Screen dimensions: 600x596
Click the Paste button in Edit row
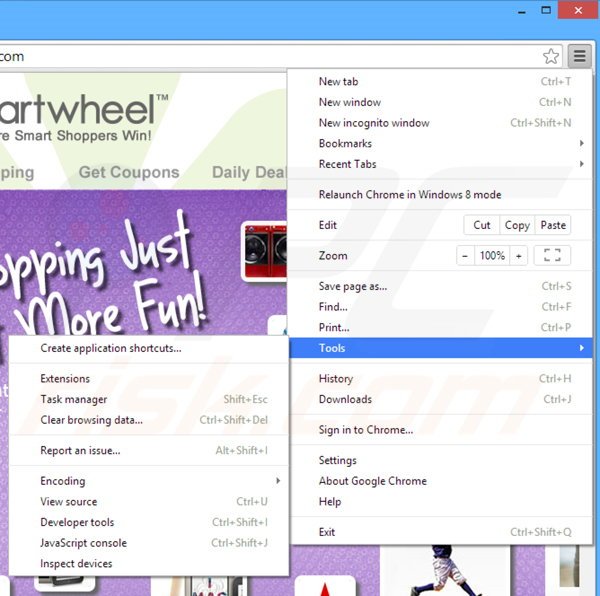pyautogui.click(x=553, y=225)
